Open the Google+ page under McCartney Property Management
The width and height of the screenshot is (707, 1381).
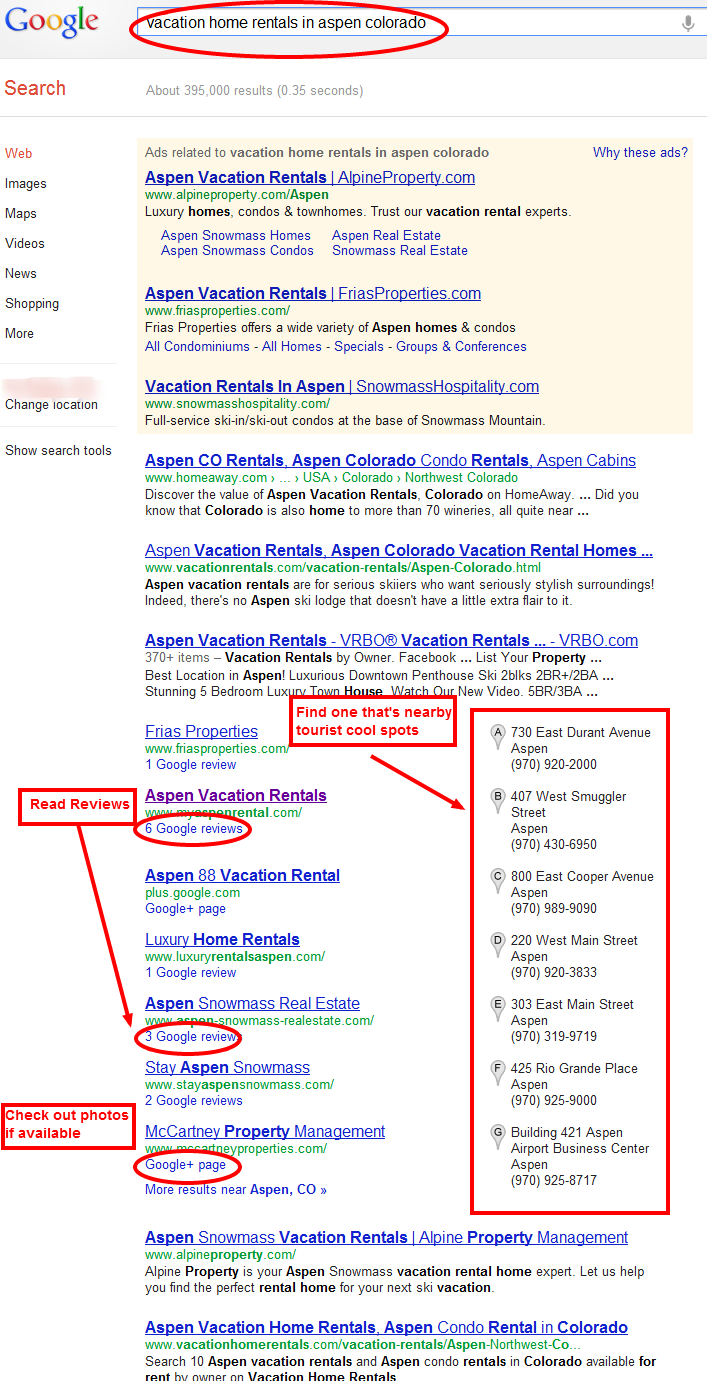pos(185,1165)
